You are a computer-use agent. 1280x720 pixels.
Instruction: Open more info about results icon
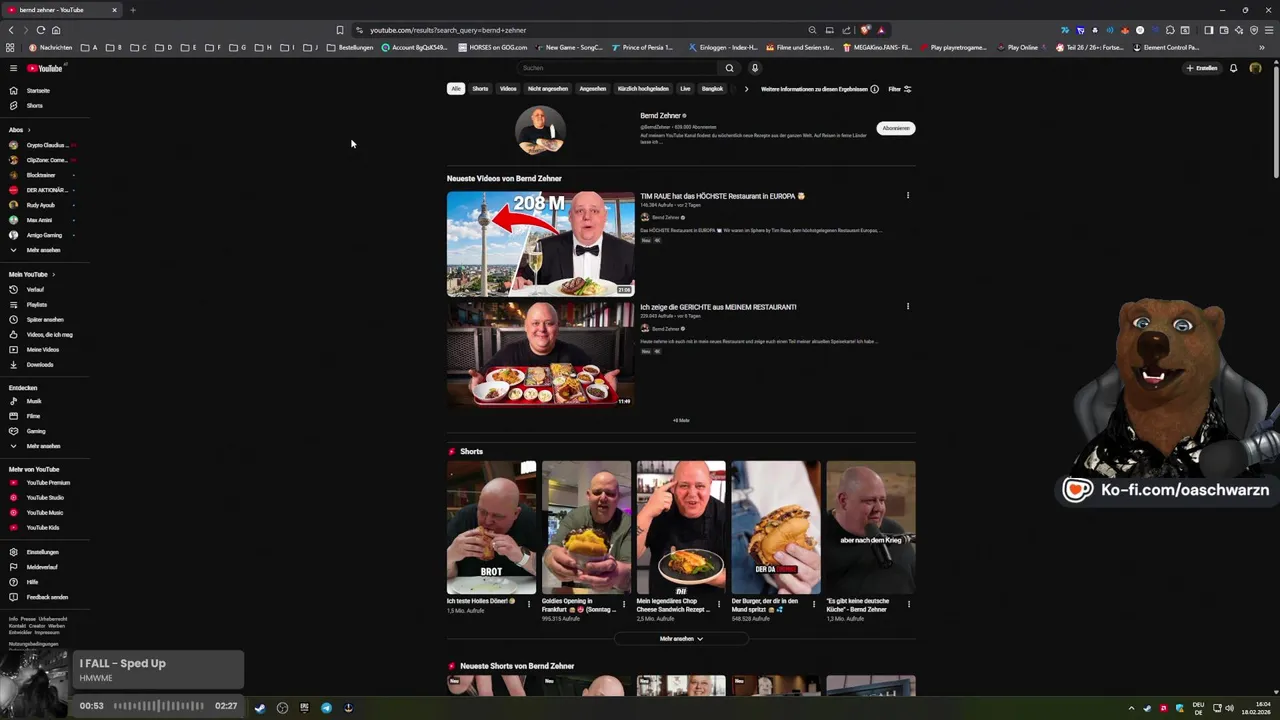tap(874, 89)
